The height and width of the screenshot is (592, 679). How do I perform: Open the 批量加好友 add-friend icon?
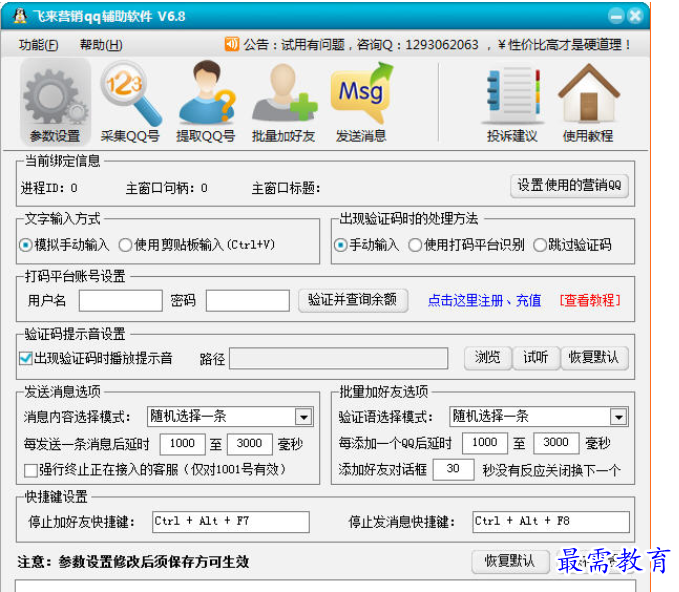(x=284, y=102)
